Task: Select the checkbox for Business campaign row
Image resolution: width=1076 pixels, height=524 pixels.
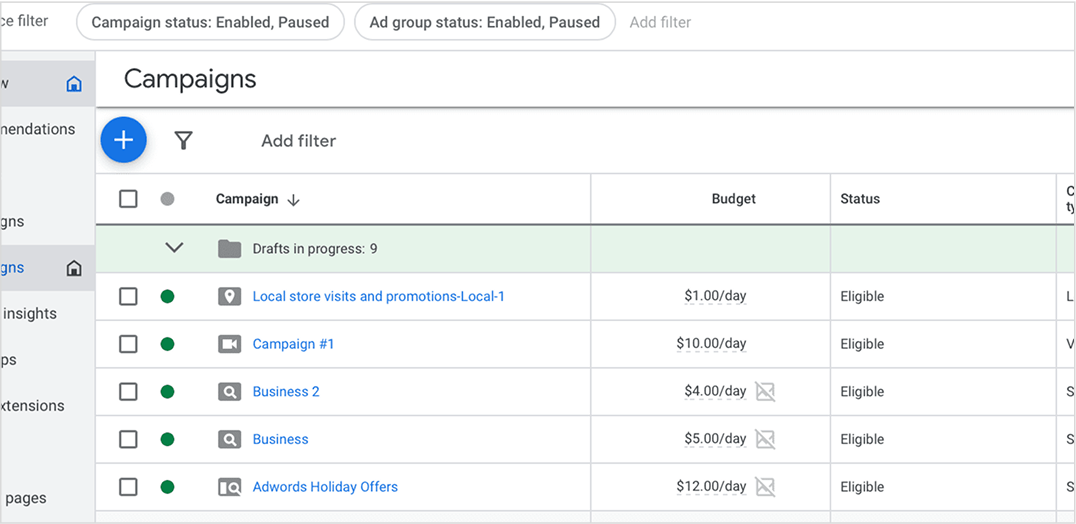Action: pos(128,439)
